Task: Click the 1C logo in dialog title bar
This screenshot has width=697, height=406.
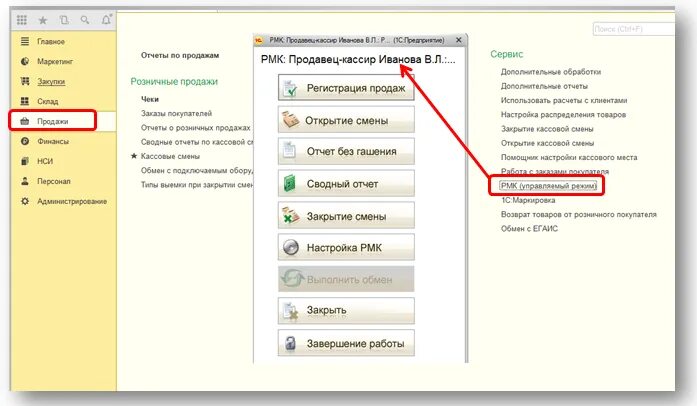Action: tap(259, 40)
